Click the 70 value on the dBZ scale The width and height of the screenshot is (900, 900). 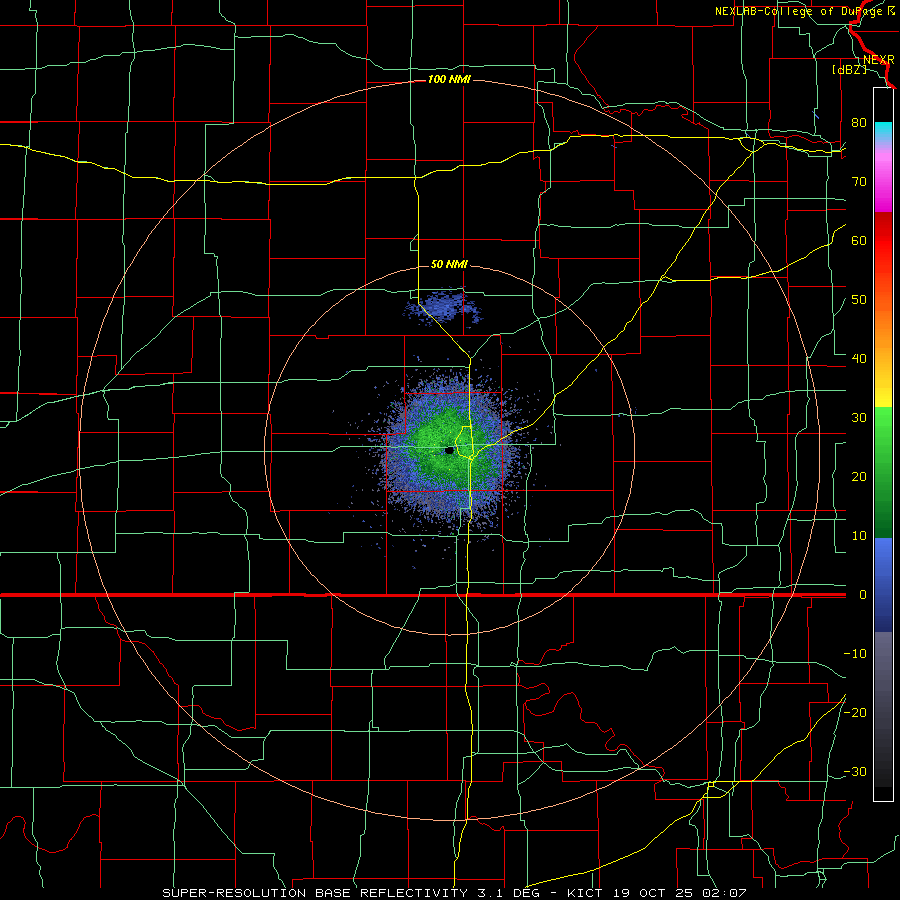[859, 182]
